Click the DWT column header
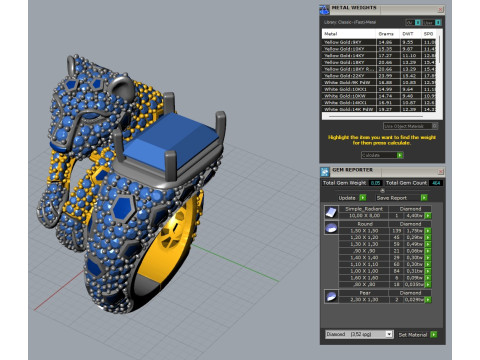This screenshot has width=480, height=360. click(411, 34)
